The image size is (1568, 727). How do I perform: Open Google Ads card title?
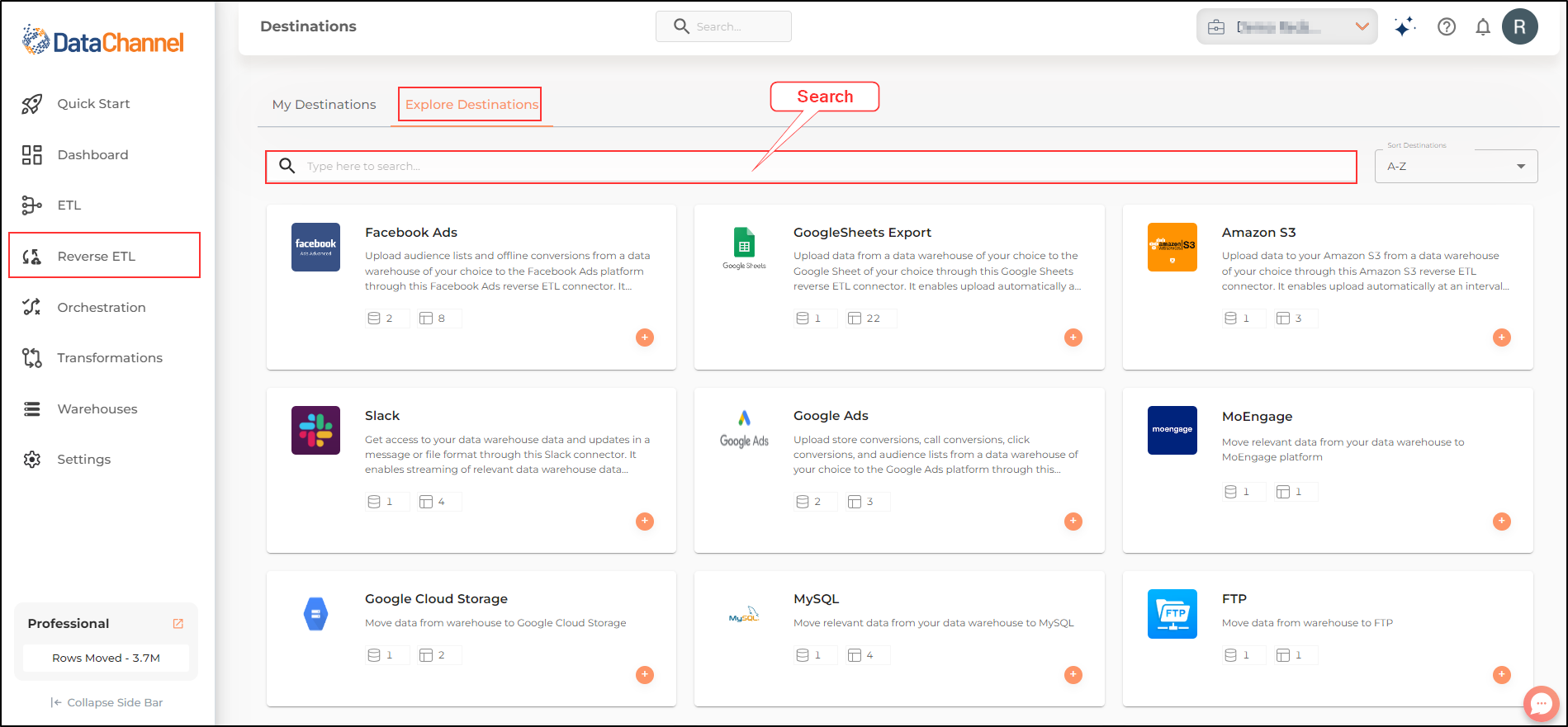[x=831, y=416]
